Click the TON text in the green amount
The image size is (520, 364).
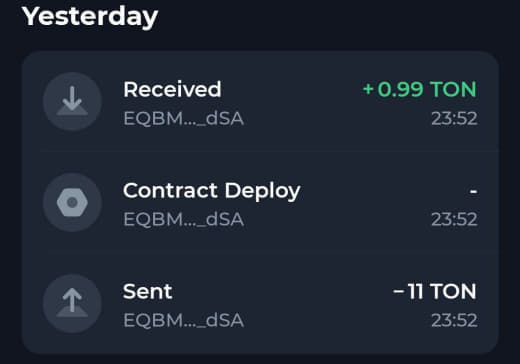[x=453, y=89]
